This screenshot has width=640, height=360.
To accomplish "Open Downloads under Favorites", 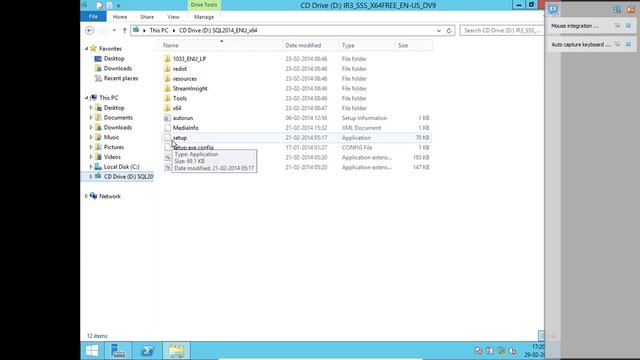I will click(118, 68).
